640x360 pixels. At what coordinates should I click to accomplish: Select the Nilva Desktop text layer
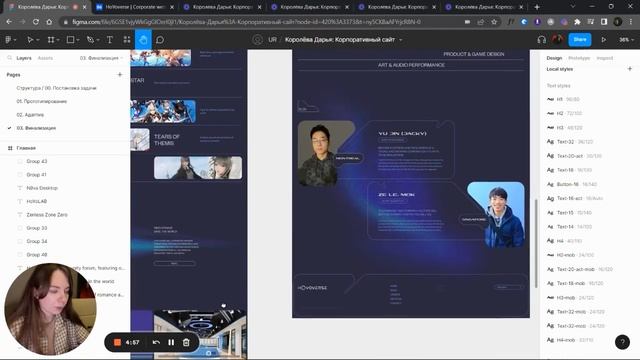tap(42, 188)
